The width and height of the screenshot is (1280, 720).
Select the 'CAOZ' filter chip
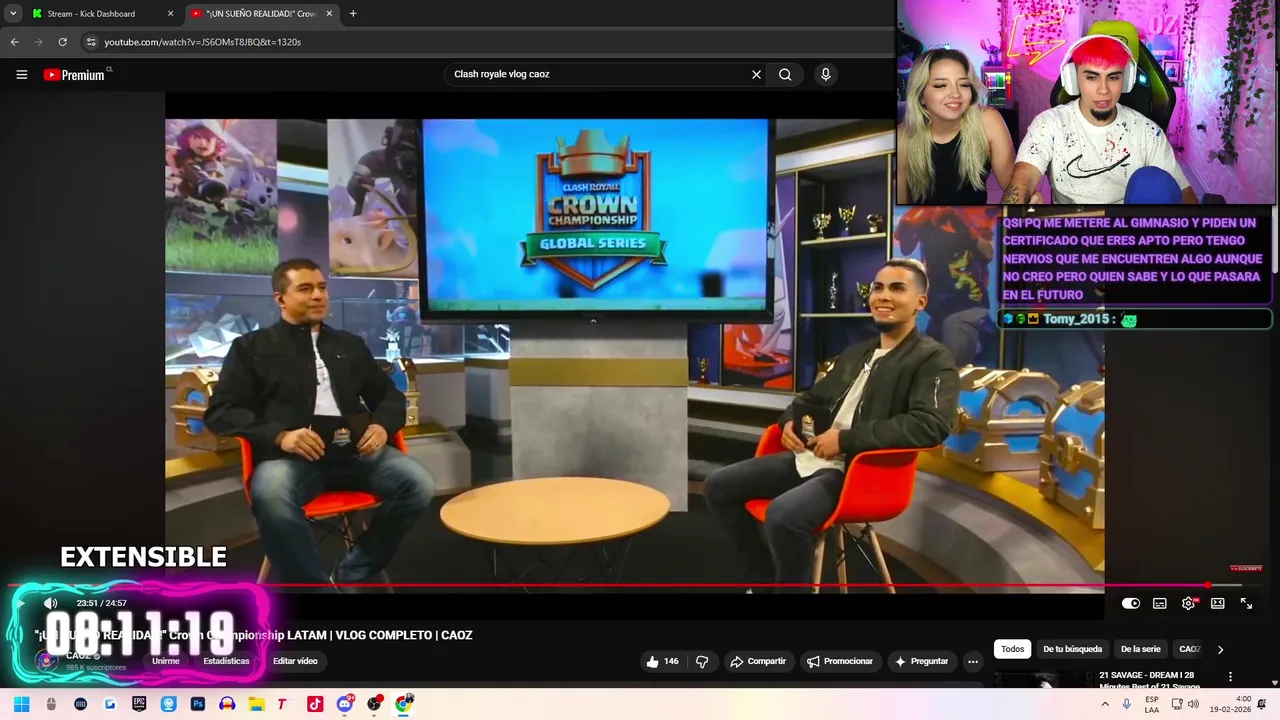pos(1189,649)
